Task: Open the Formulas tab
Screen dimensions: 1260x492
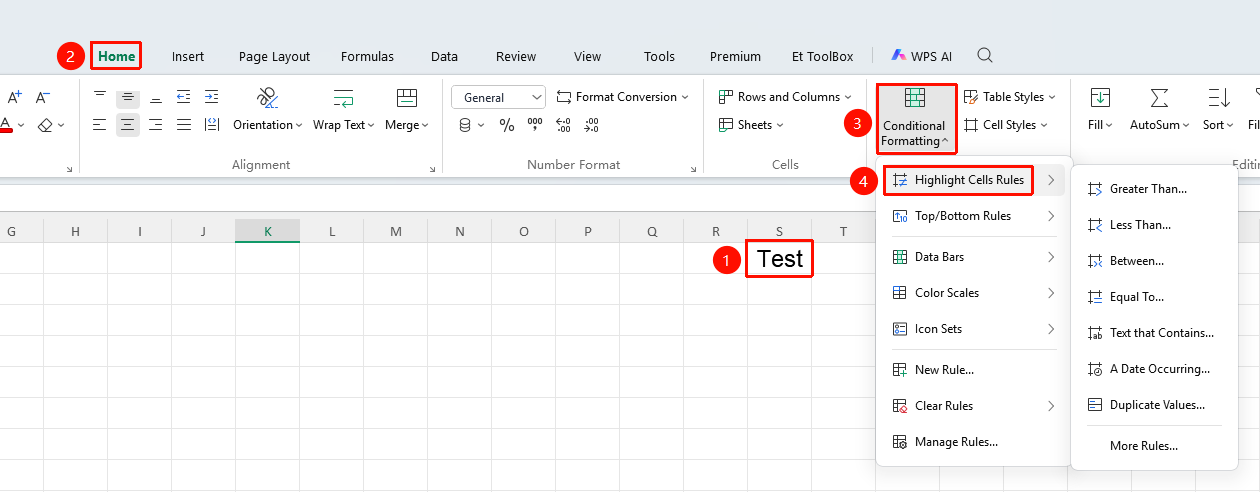Action: pyautogui.click(x=367, y=57)
